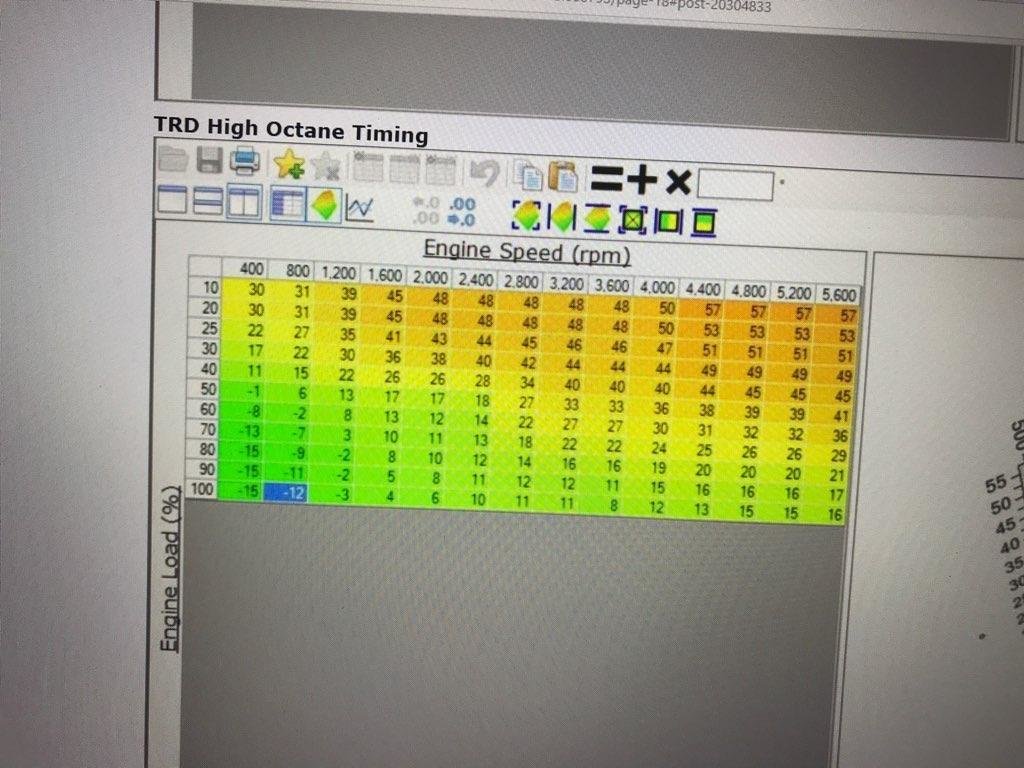Screen dimensions: 1024x768
Task: Click the value entry box beside multiply icon
Action: (735, 185)
